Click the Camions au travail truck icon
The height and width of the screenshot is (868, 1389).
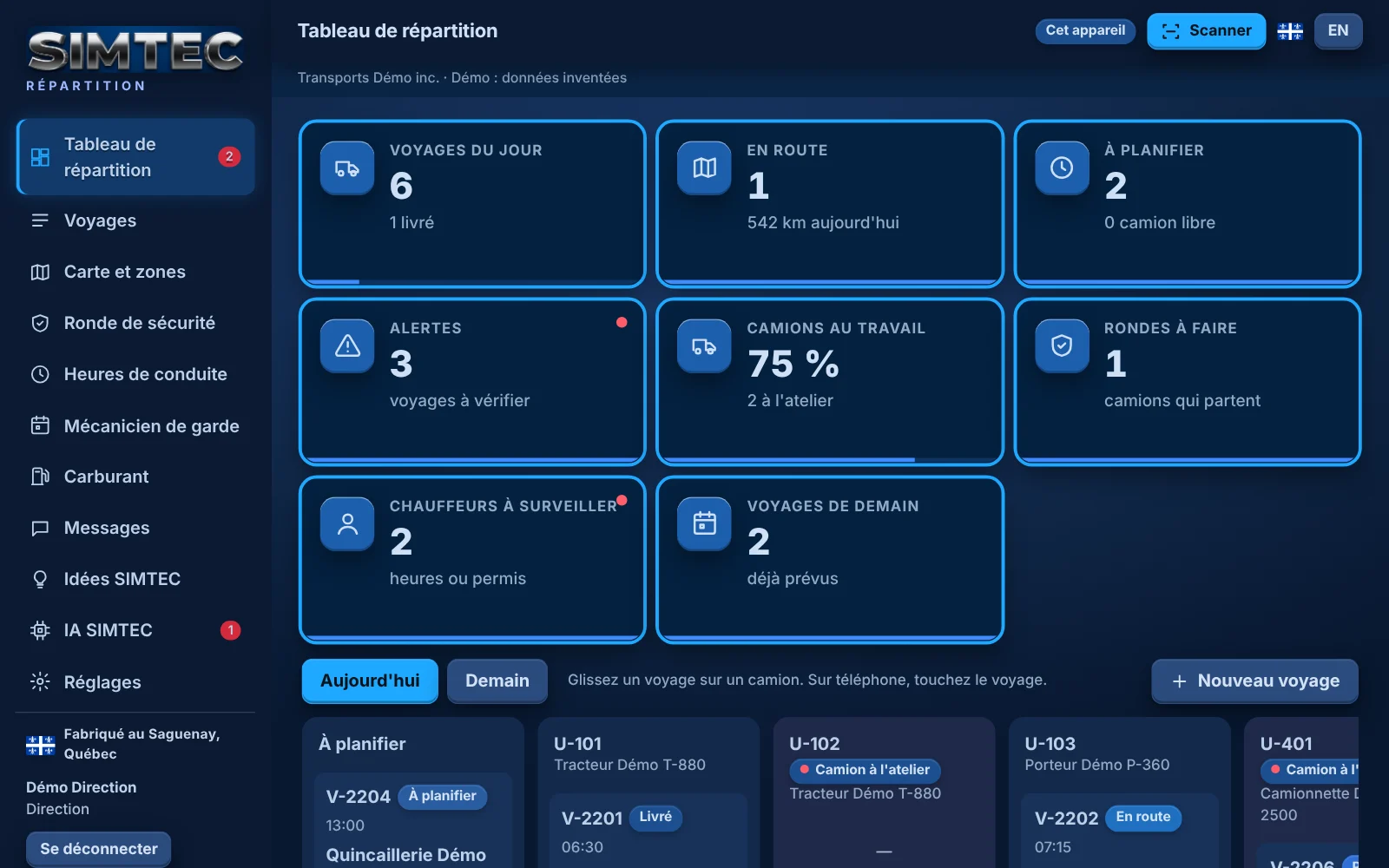click(705, 346)
